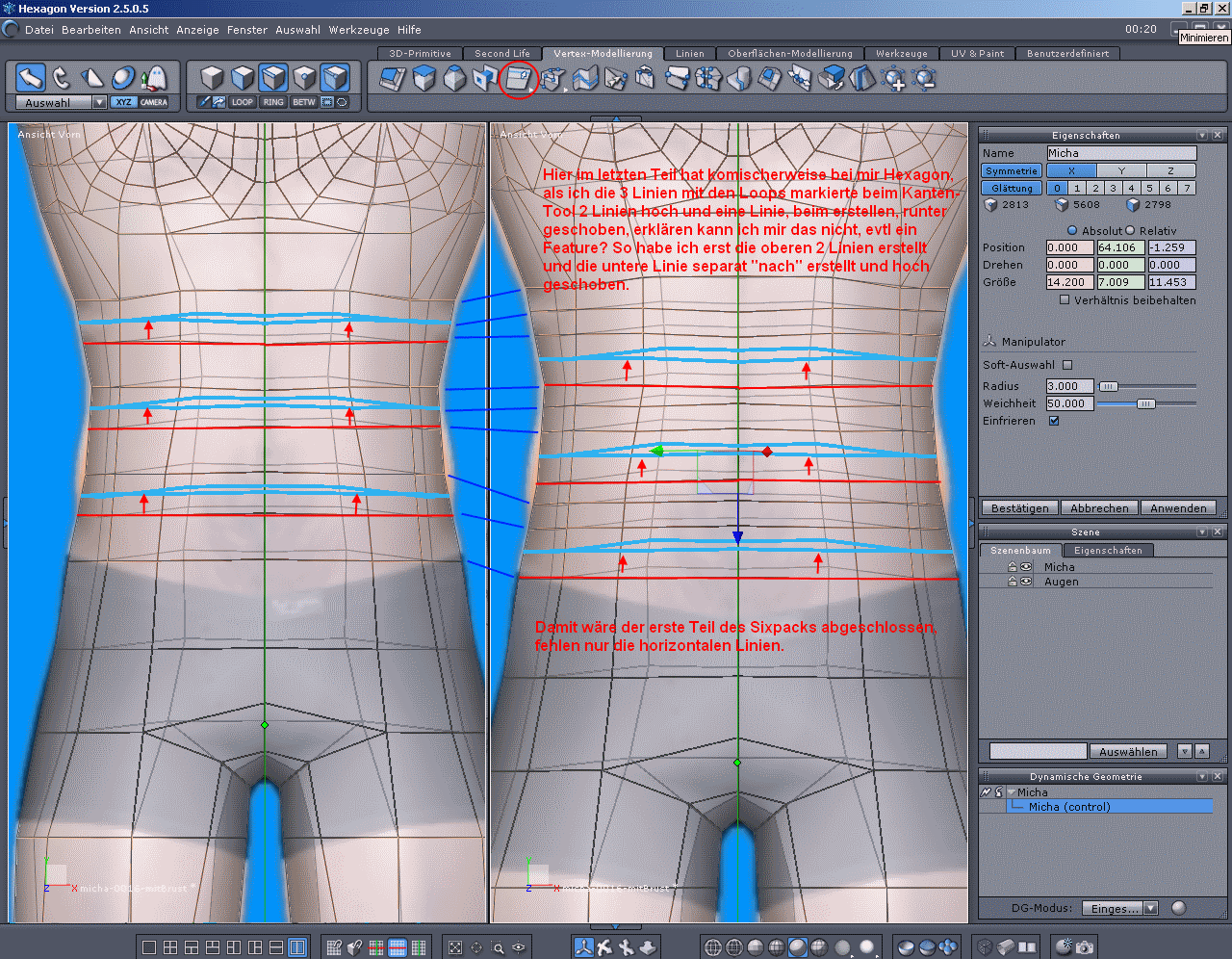This screenshot has height=959, width=1232.
Task: Click the magnifier zoom icon in bottom bar
Action: (498, 947)
